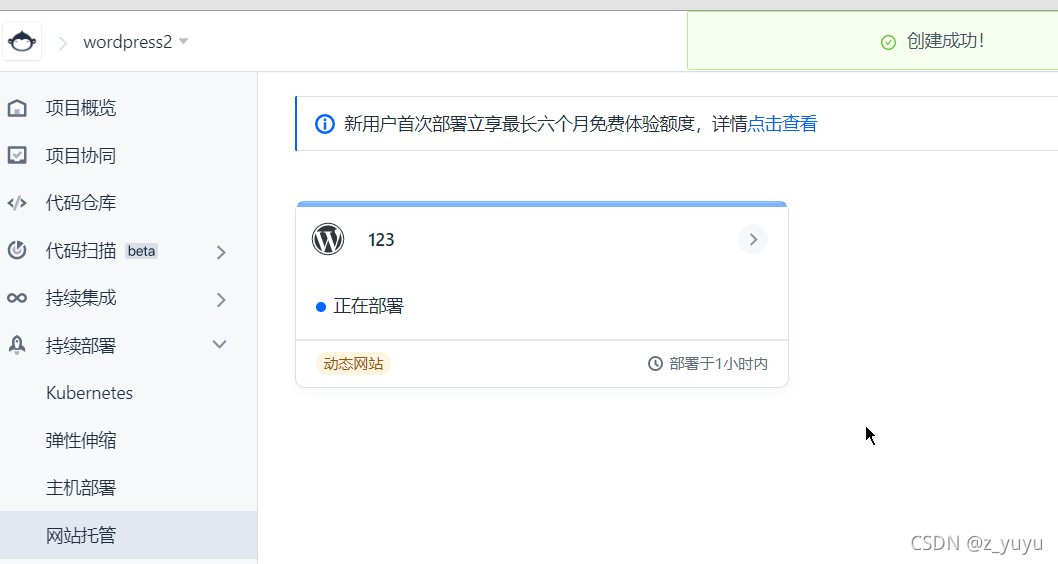Open the wordpress2 project dropdown

tap(136, 42)
